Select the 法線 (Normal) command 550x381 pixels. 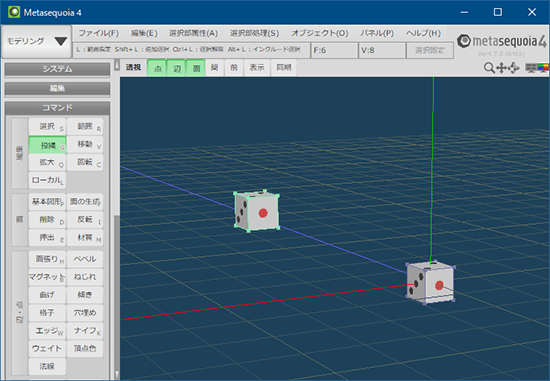[47, 367]
